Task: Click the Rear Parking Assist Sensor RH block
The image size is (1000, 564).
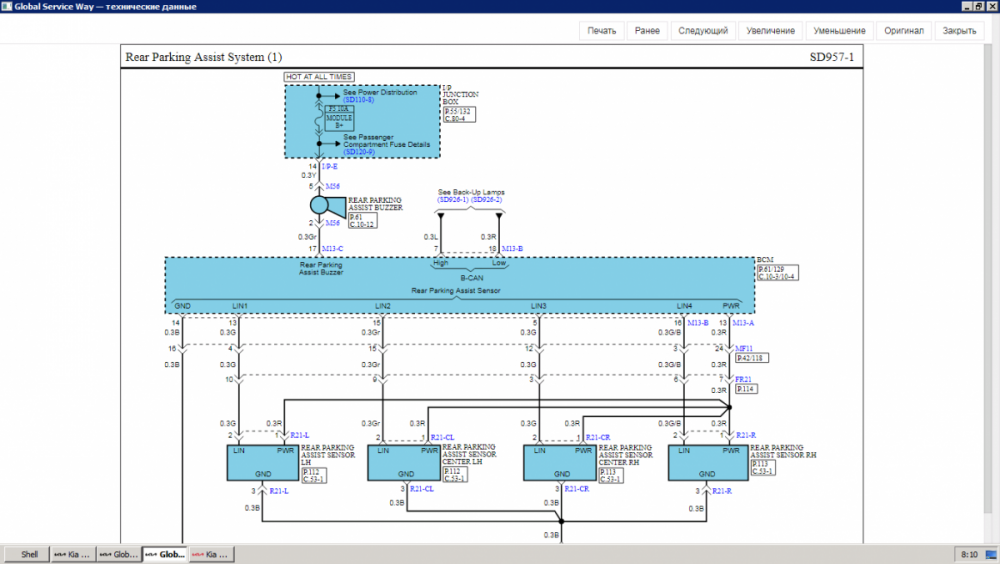Action: 706,463
